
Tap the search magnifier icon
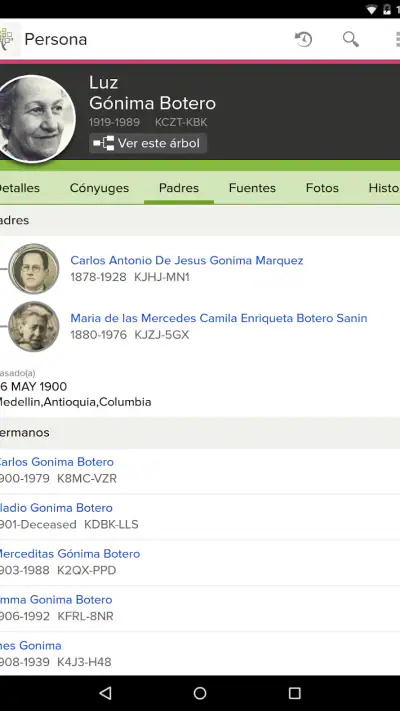click(x=351, y=39)
